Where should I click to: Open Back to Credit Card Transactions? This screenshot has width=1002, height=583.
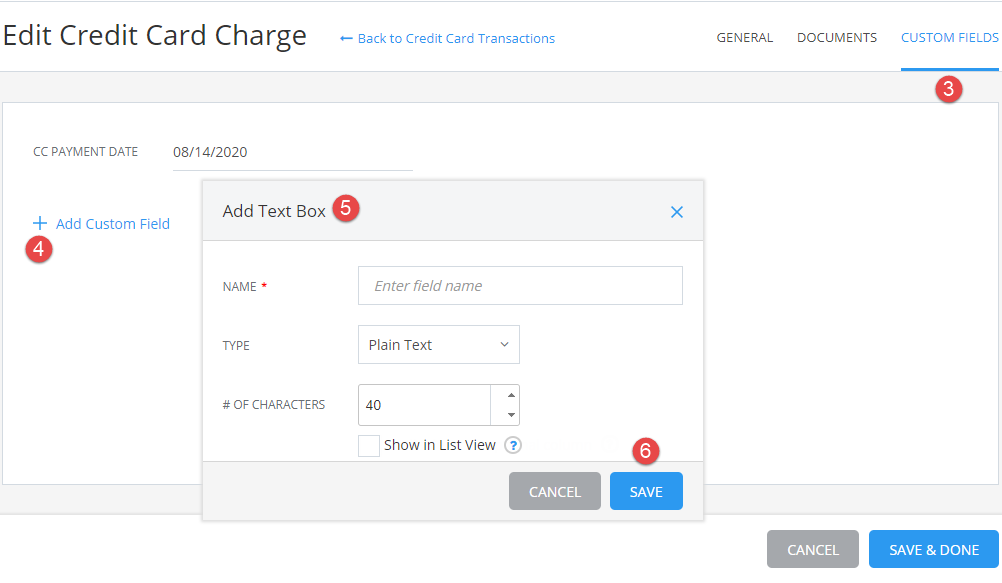click(x=455, y=38)
